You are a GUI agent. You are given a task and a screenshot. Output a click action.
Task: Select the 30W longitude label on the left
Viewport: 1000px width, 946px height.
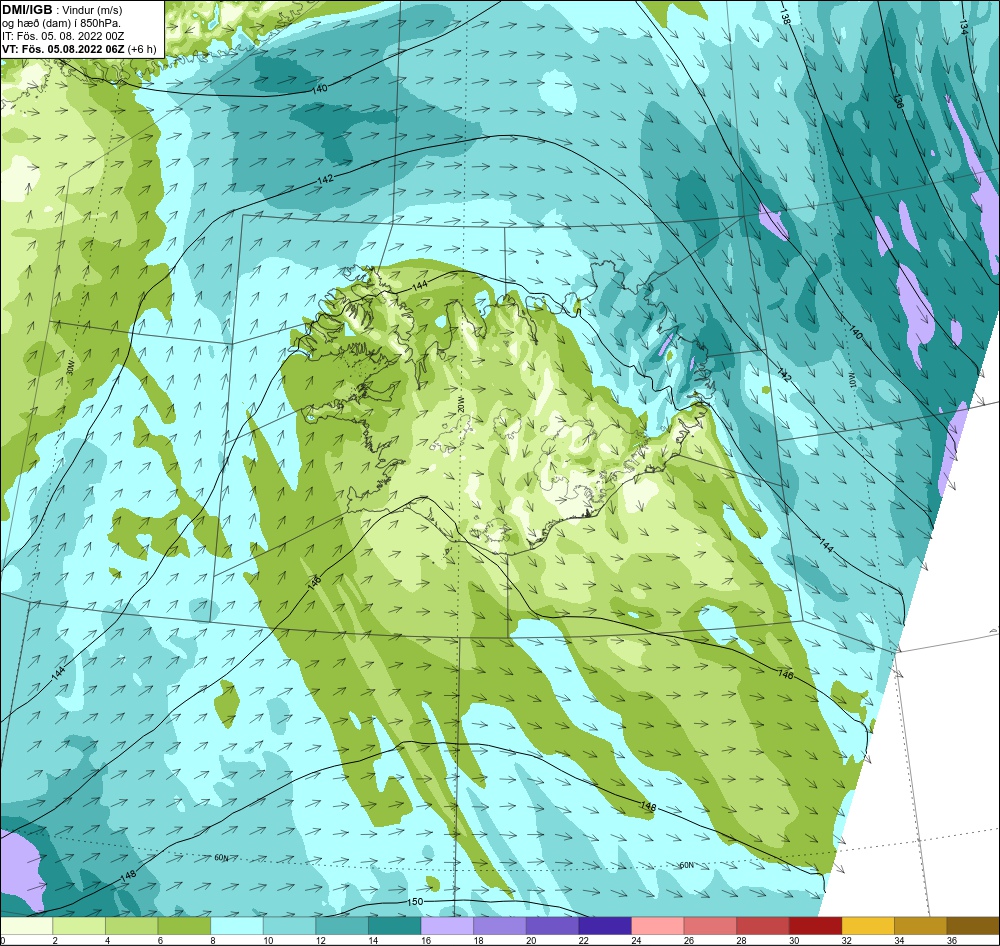[x=70, y=366]
